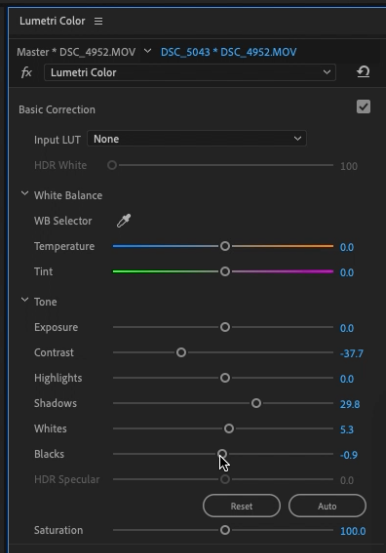Click the Contrast slider handle
This screenshot has width=386, height=553.
181,353
